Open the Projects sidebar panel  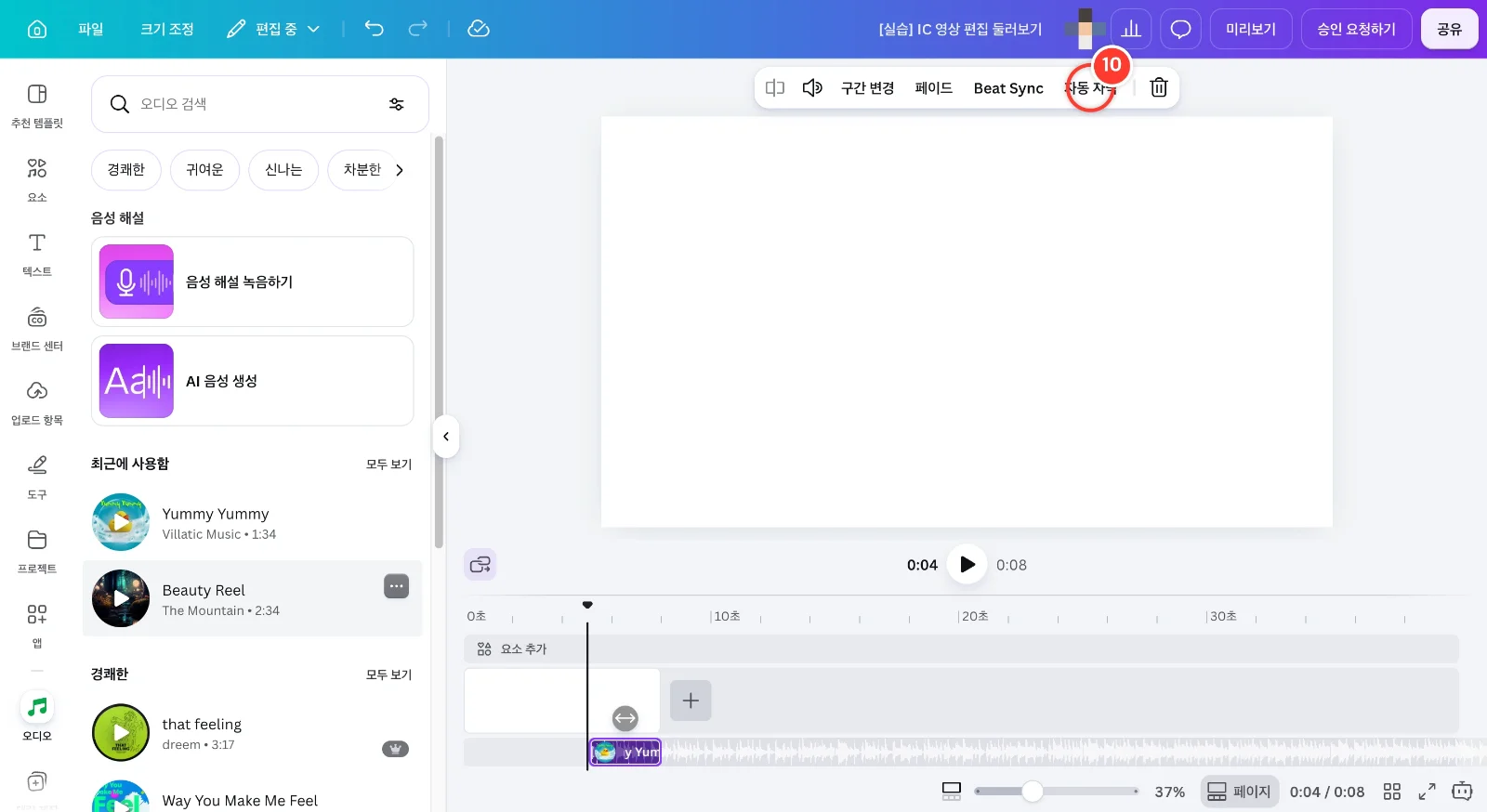[x=37, y=552]
